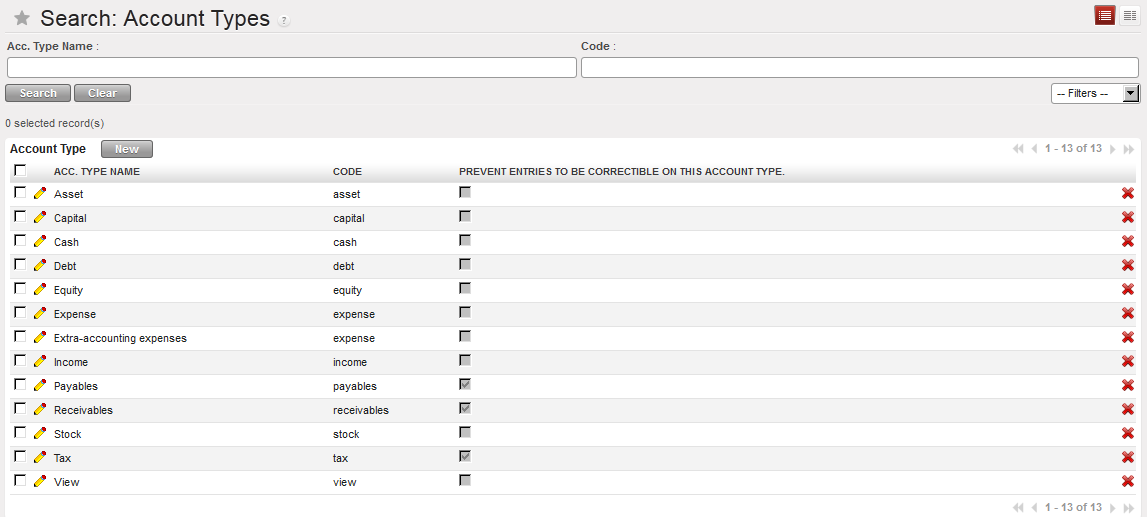Create a new account type with New

tap(127, 149)
